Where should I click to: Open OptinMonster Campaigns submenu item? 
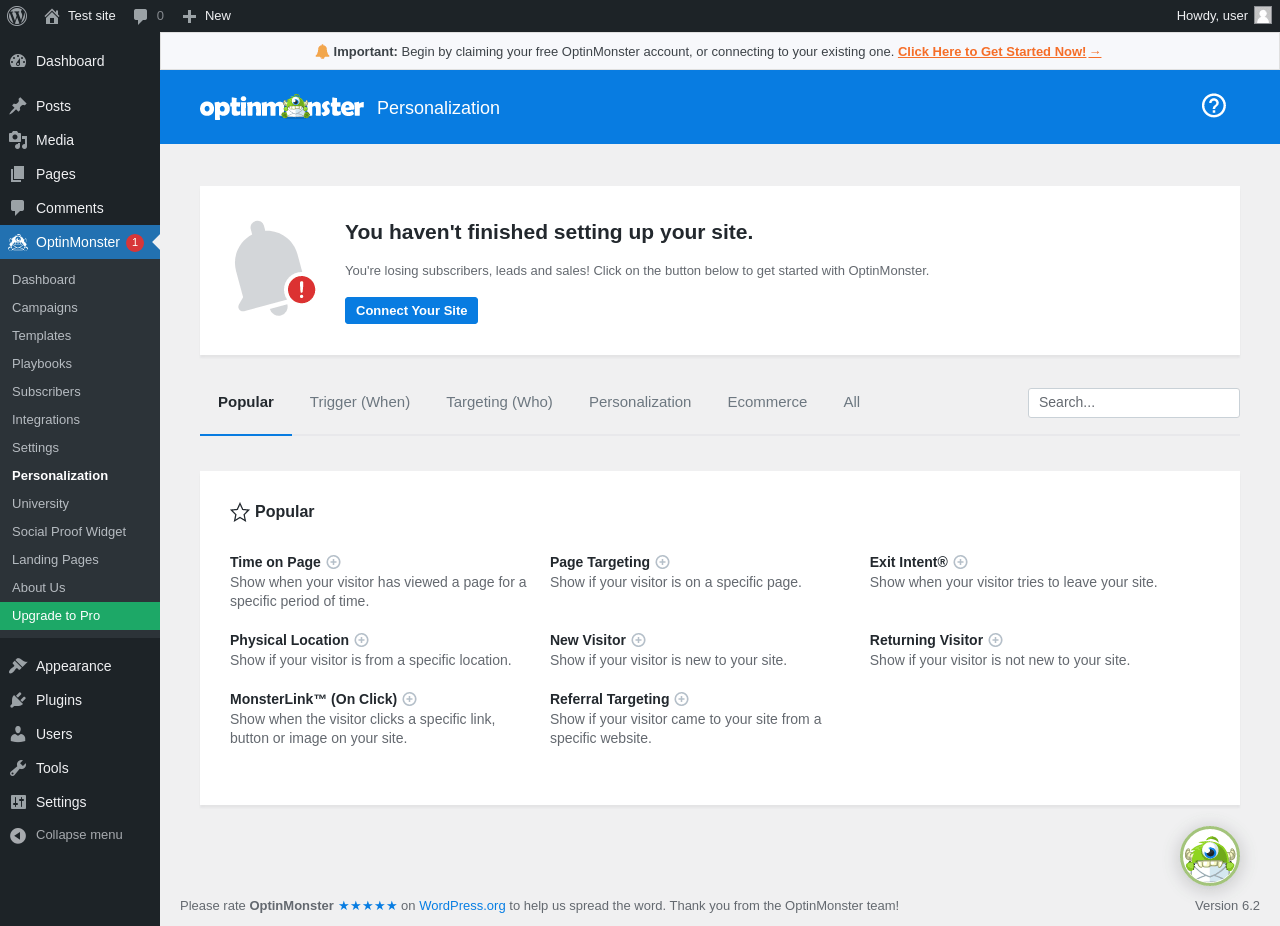pyautogui.click(x=80, y=308)
